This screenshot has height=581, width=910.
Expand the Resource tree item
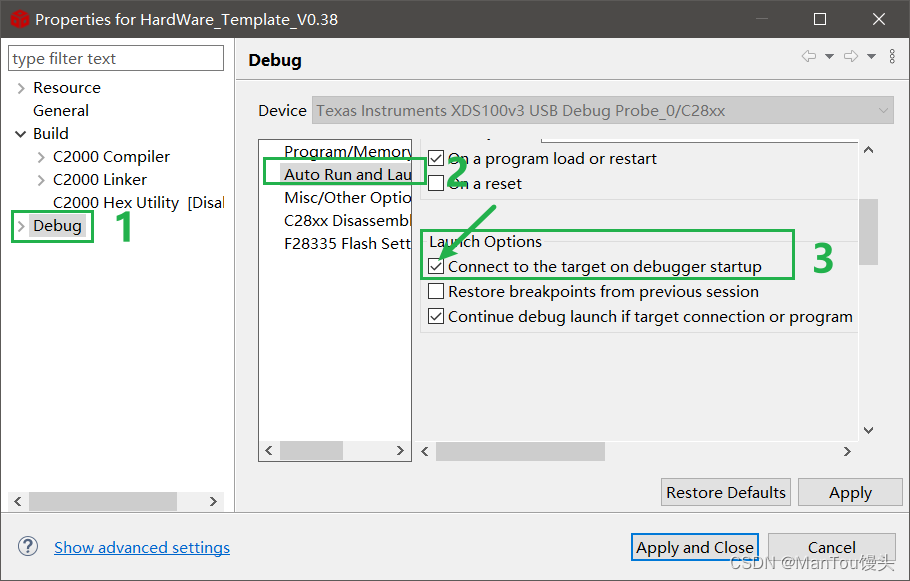click(20, 87)
